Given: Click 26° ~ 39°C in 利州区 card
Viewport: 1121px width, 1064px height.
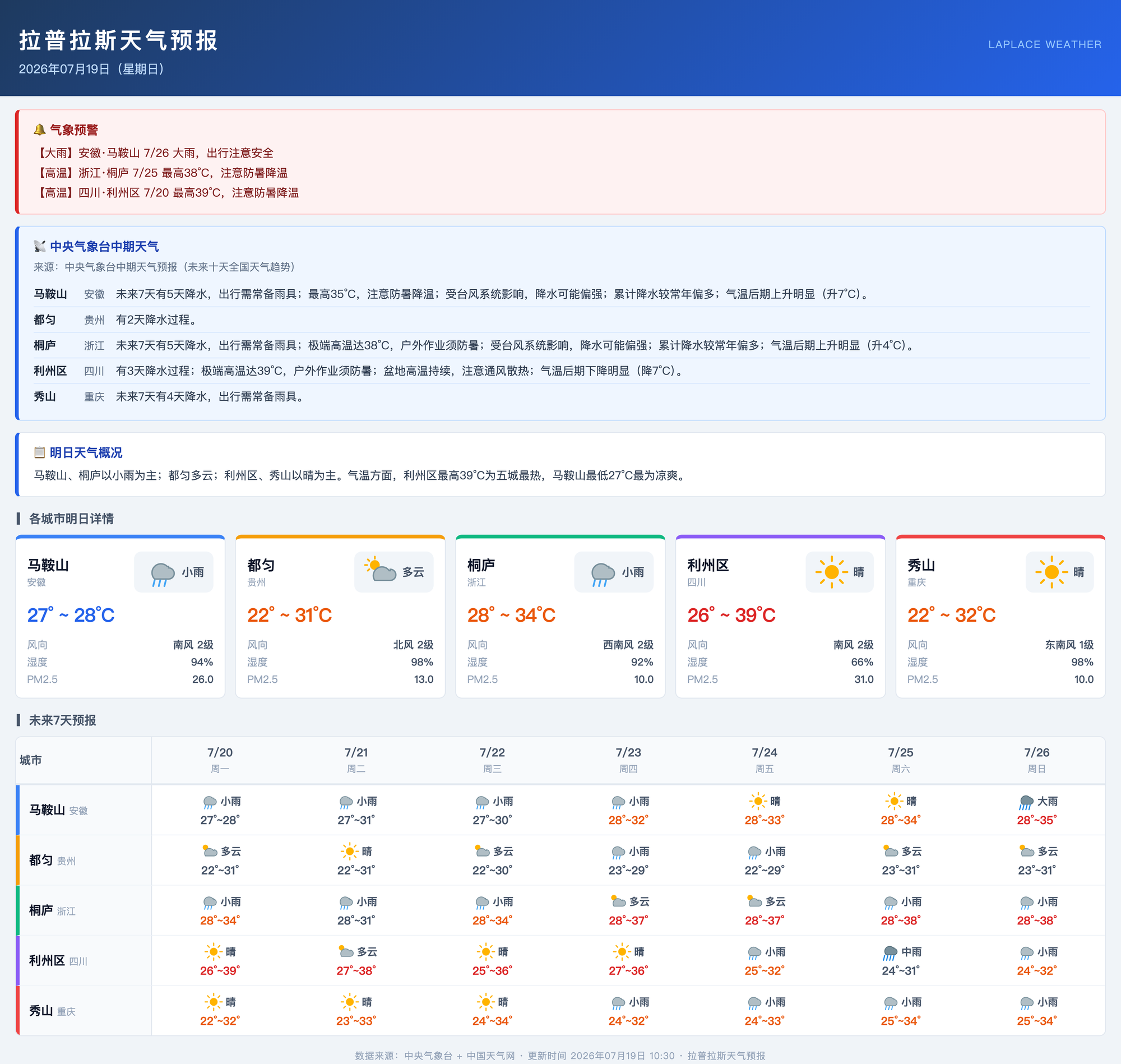Looking at the screenshot, I should (731, 616).
